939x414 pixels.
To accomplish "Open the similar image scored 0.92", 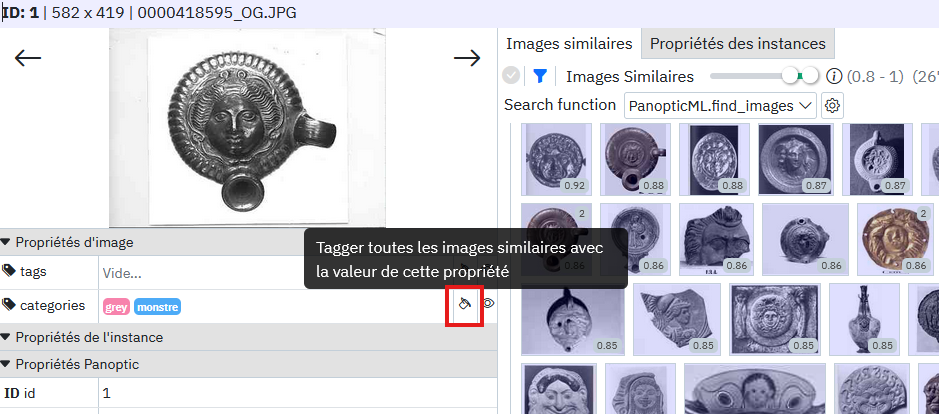I will (x=556, y=159).
